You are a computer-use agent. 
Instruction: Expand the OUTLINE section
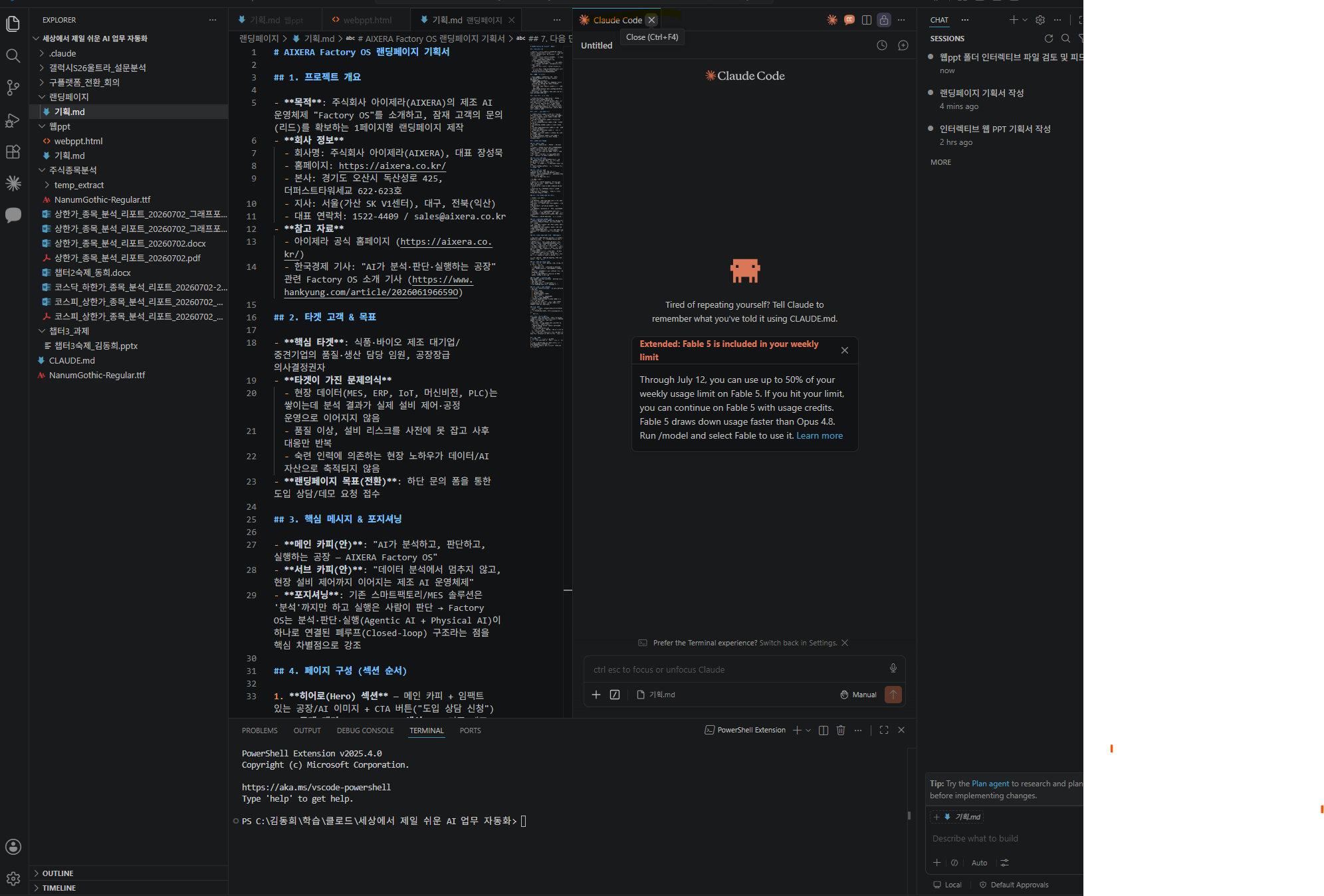(x=58, y=873)
